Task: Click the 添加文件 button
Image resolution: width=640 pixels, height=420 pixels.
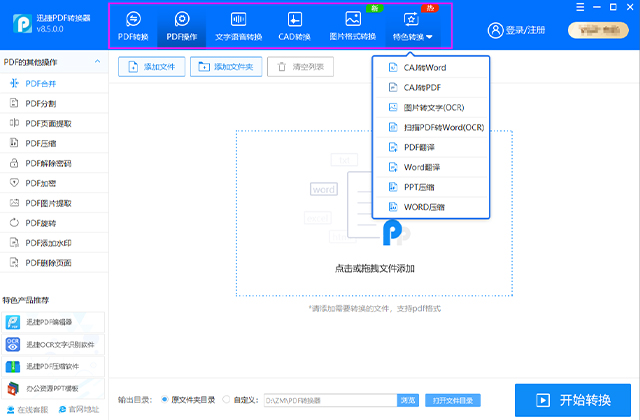Action: (x=151, y=67)
